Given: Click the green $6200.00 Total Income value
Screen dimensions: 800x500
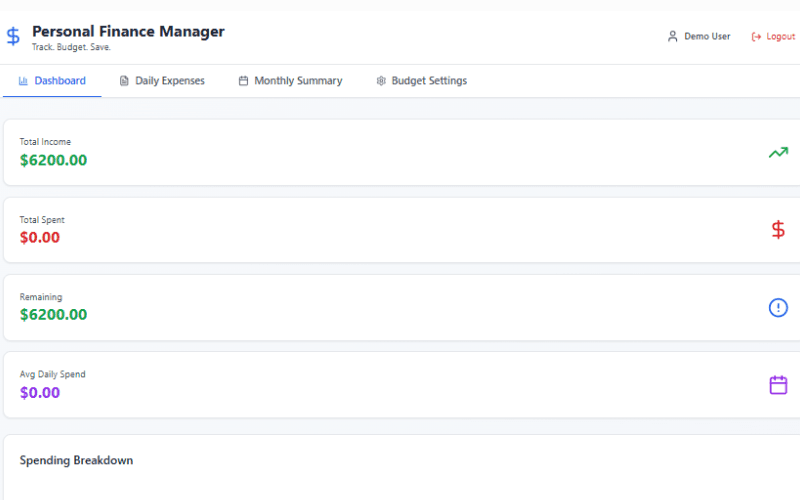Looking at the screenshot, I should pos(54,160).
